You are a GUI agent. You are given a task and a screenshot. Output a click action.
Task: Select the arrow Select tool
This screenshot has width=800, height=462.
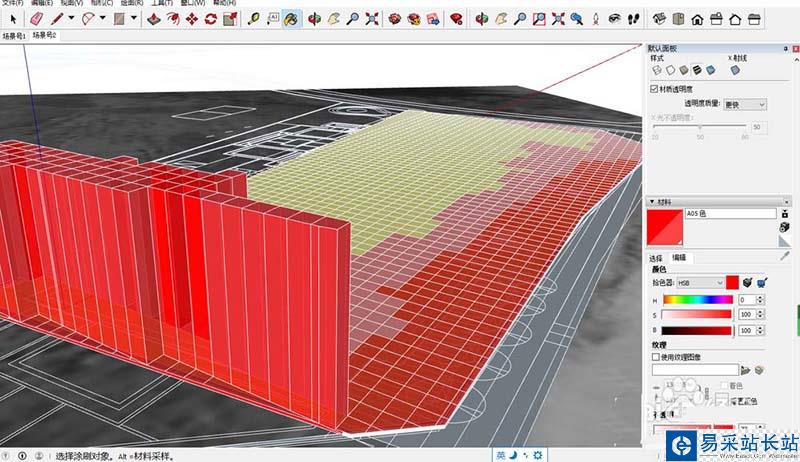[x=13, y=19]
